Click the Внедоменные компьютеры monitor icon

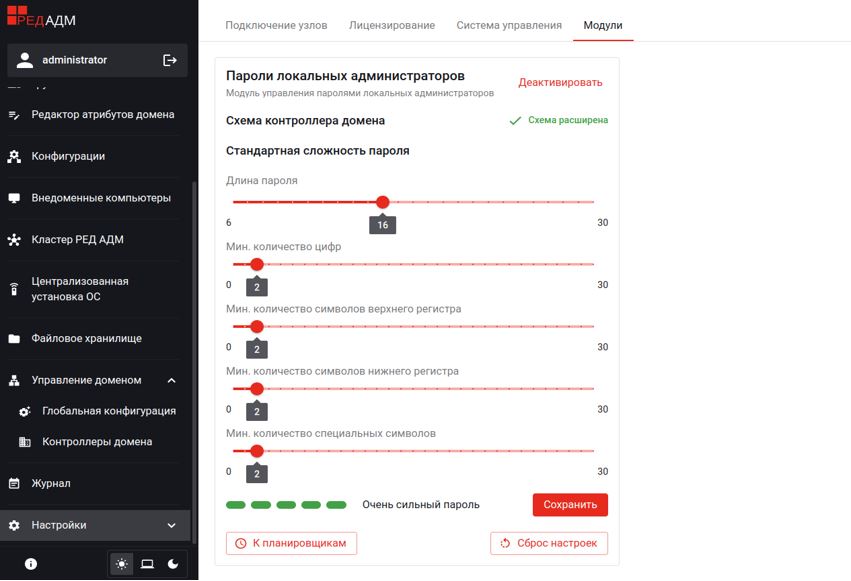(x=14, y=198)
